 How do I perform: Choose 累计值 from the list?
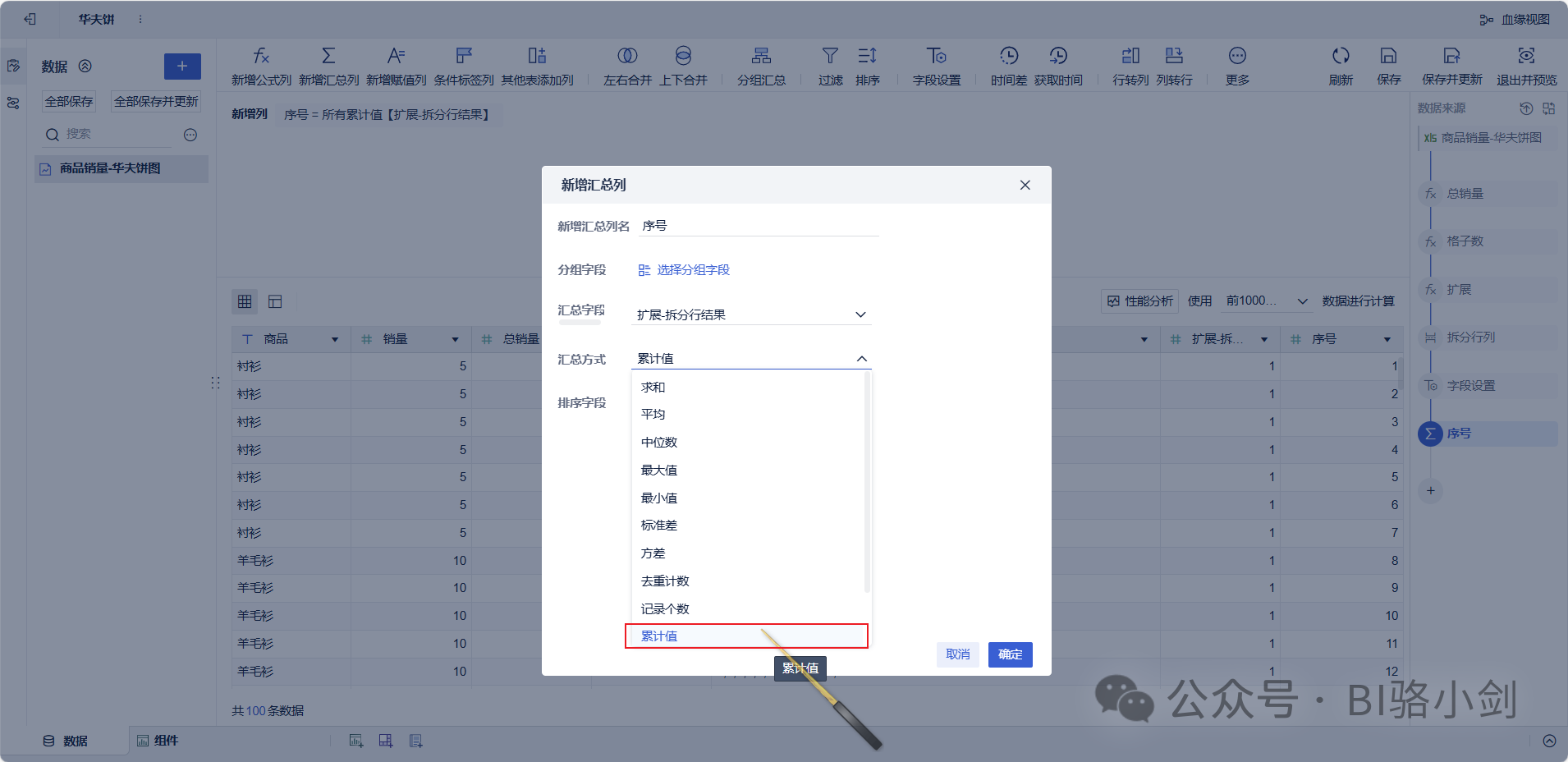point(746,636)
